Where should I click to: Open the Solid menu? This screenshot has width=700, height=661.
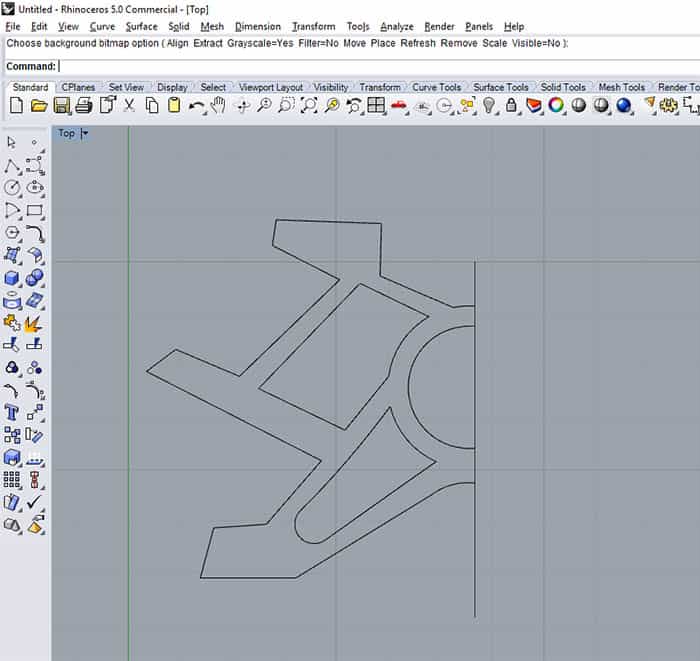pyautogui.click(x=179, y=27)
